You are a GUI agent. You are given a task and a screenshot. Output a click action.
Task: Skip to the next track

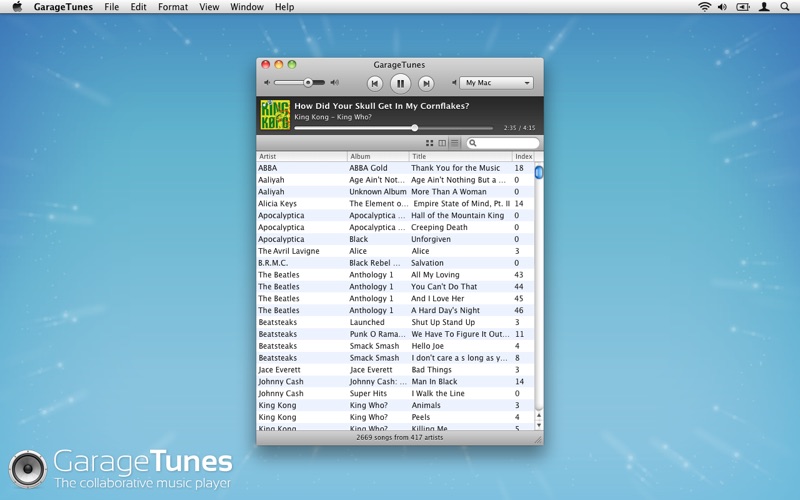coord(426,84)
